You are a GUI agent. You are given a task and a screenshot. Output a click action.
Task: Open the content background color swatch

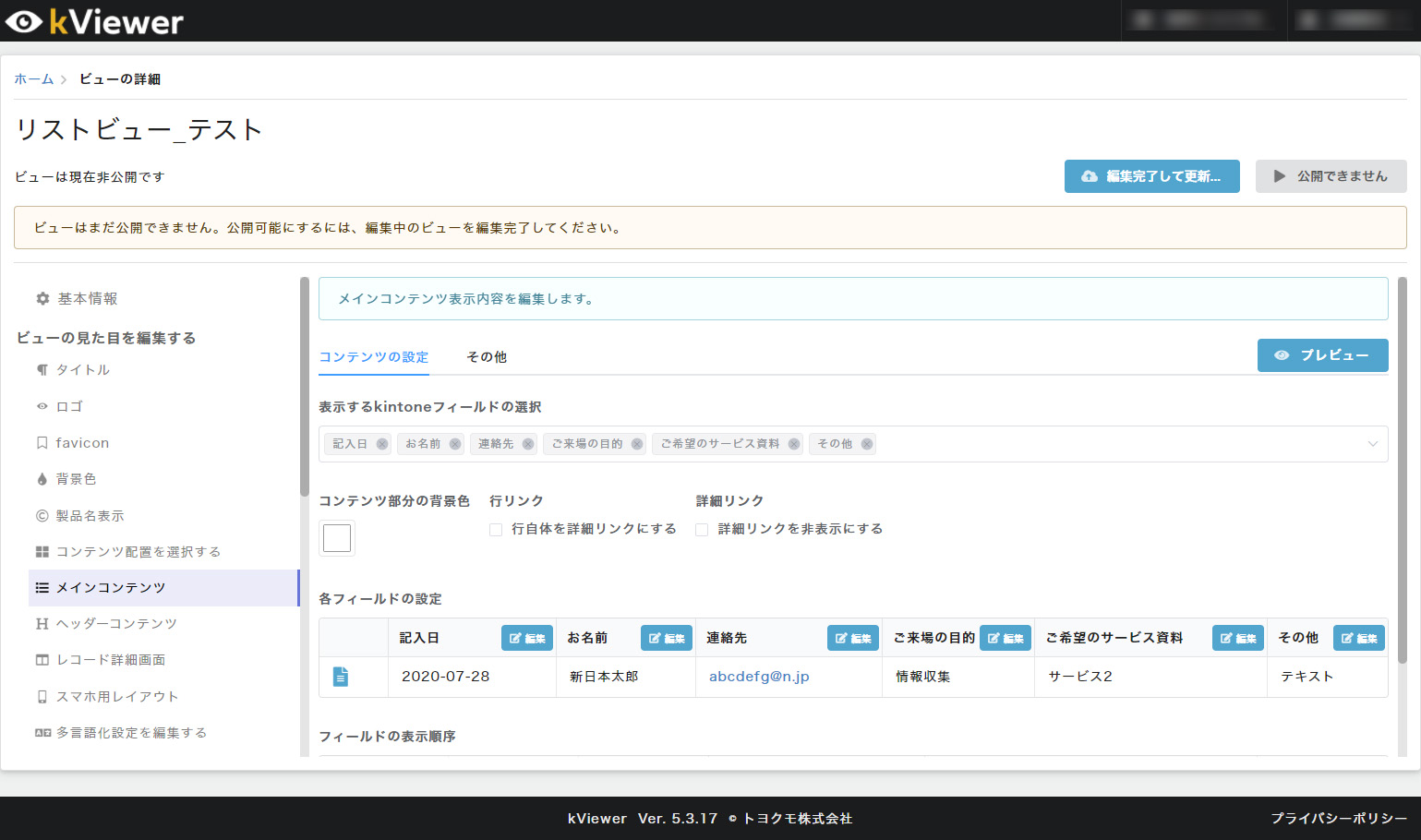click(337, 538)
